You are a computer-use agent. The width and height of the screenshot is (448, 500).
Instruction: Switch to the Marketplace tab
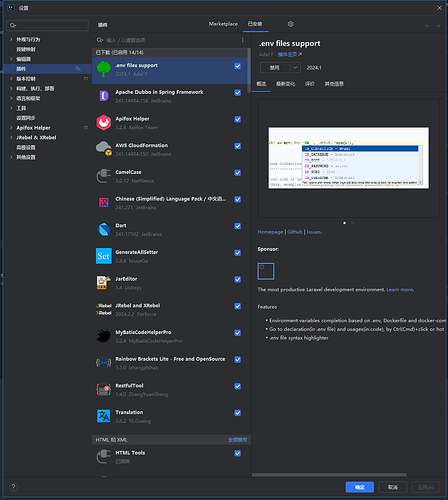(x=223, y=24)
